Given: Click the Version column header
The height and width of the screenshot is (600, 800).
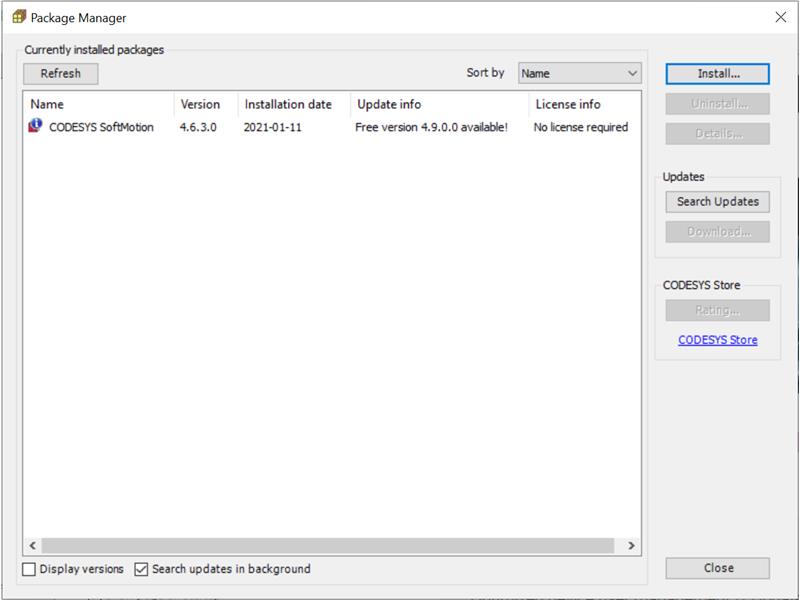Looking at the screenshot, I should [x=206, y=104].
